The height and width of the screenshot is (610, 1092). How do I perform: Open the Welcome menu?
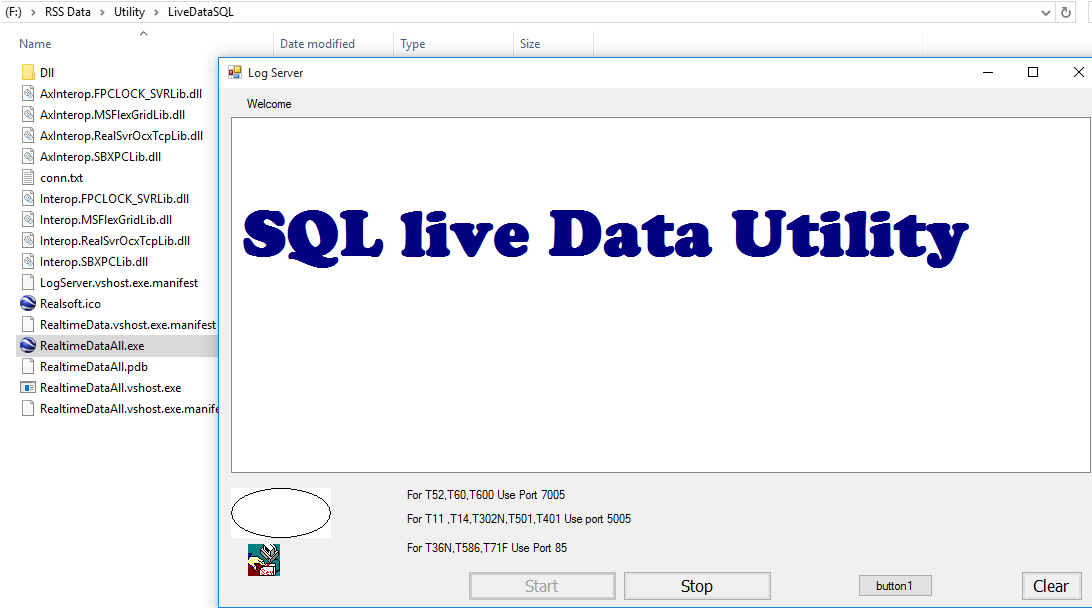coord(268,103)
